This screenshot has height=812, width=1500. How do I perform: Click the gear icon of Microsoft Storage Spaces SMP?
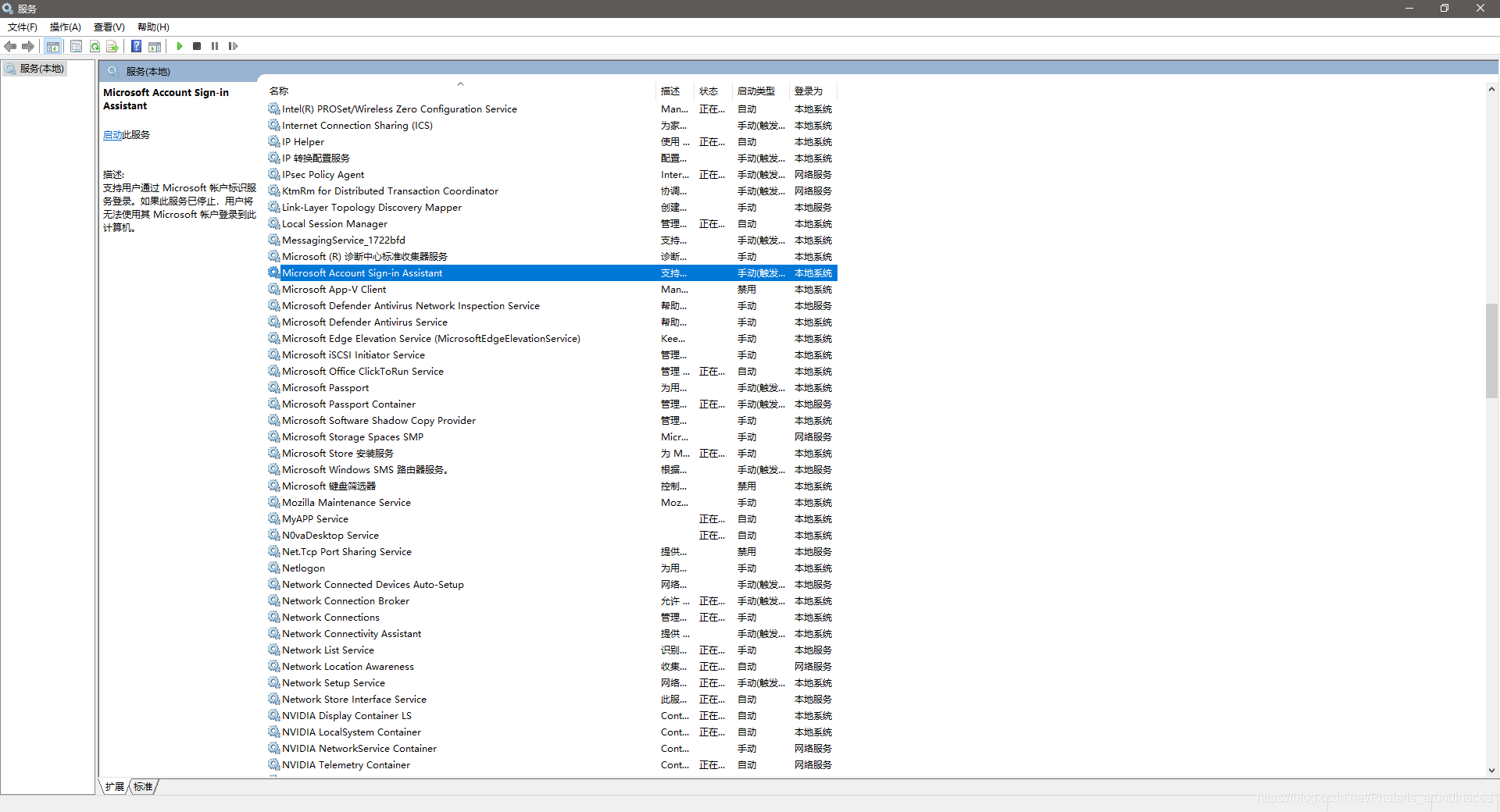(274, 437)
